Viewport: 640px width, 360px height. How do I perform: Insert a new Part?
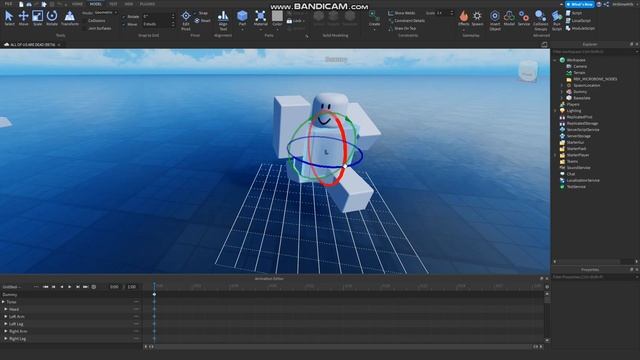(x=242, y=18)
